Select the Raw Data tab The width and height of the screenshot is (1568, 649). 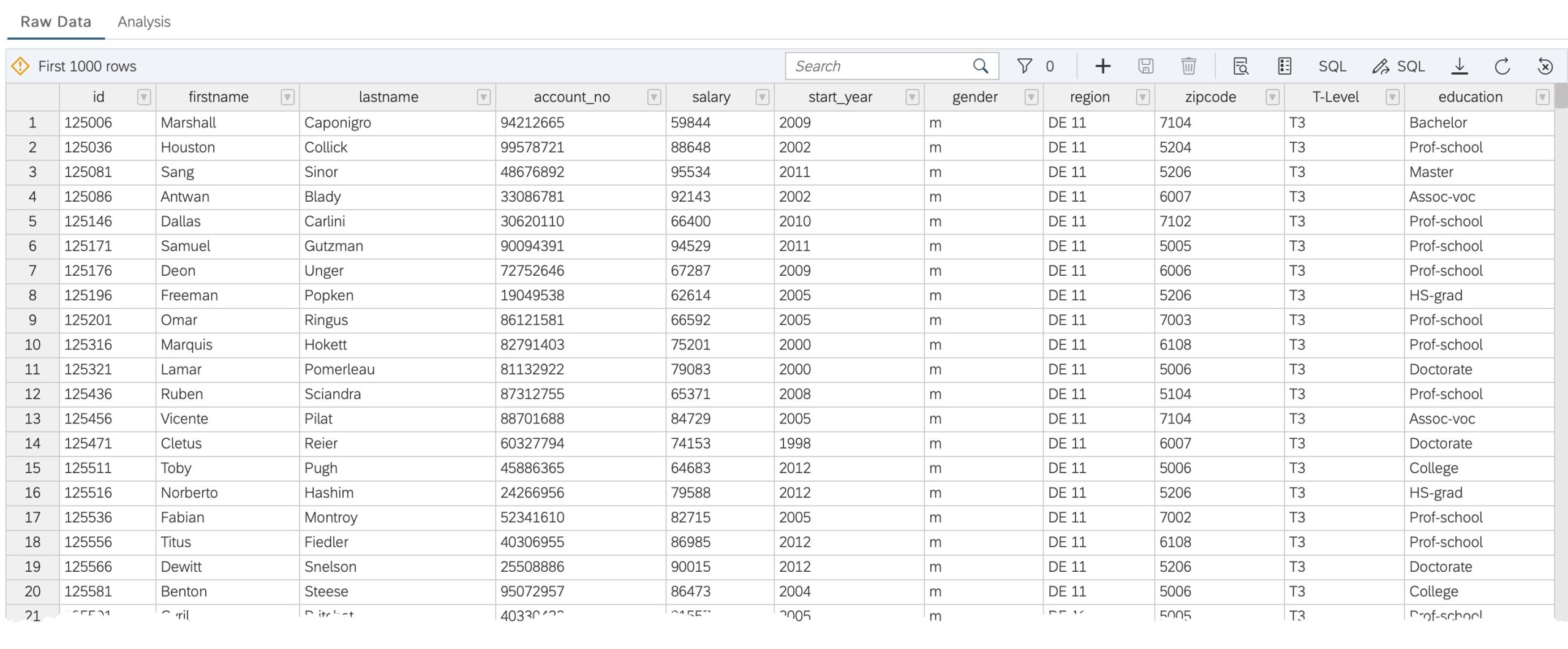point(56,21)
